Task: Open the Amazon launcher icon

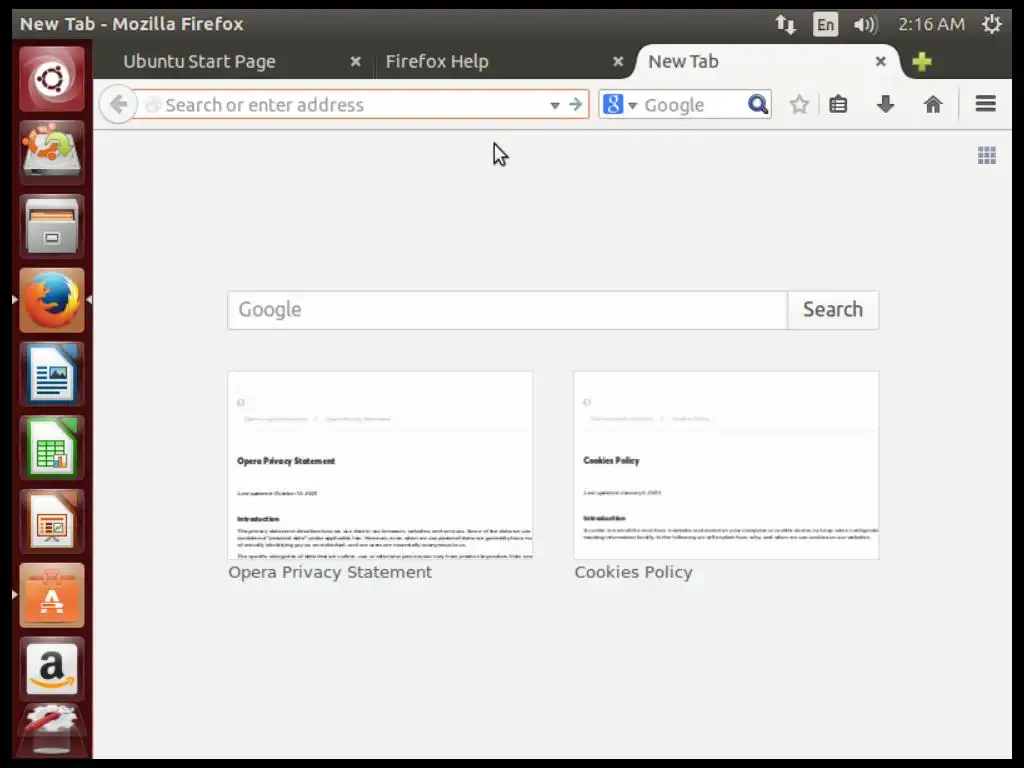Action: click(x=52, y=669)
